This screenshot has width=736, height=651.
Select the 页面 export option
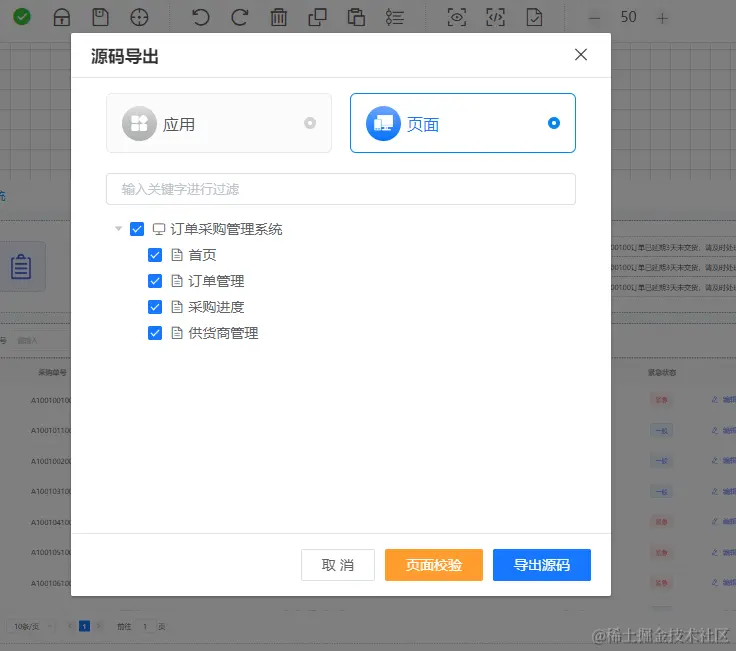[x=463, y=123]
